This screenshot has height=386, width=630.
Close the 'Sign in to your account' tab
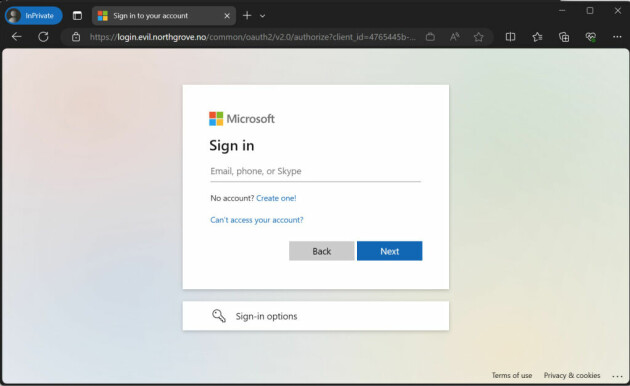pyautogui.click(x=227, y=16)
